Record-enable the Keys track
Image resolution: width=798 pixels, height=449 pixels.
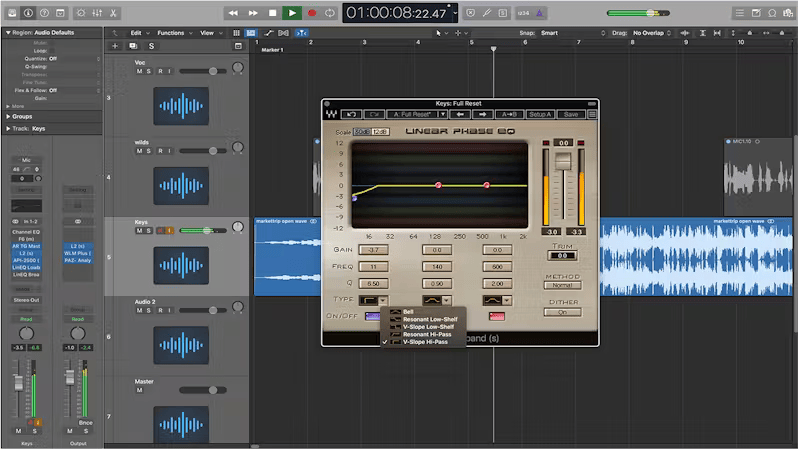[x=160, y=231]
